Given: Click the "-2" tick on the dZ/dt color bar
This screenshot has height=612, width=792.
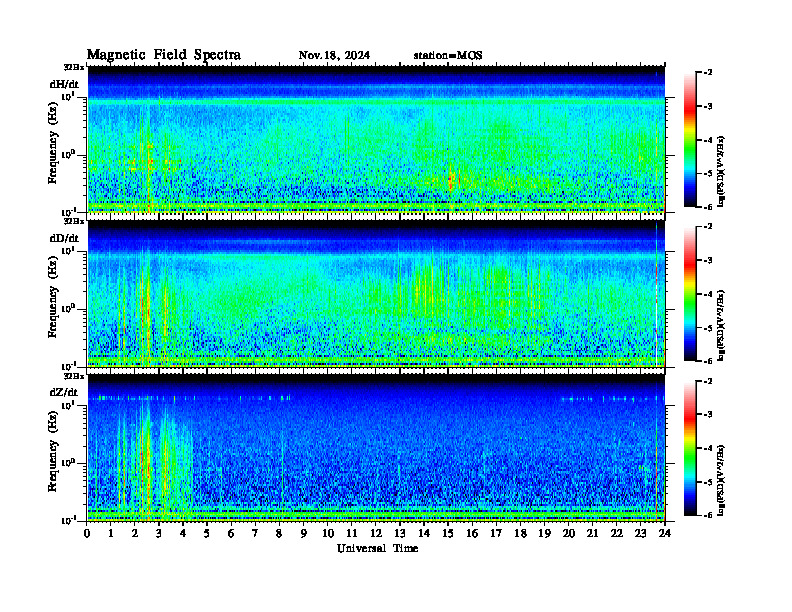Looking at the screenshot, I should [709, 381].
